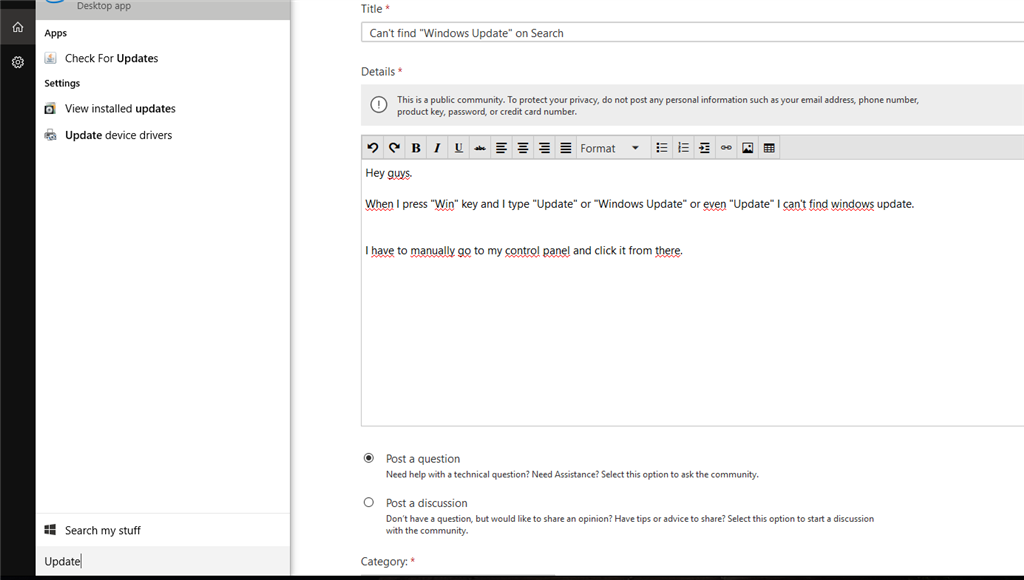Open Update device drivers setting
The width and height of the screenshot is (1024, 580).
(x=118, y=135)
